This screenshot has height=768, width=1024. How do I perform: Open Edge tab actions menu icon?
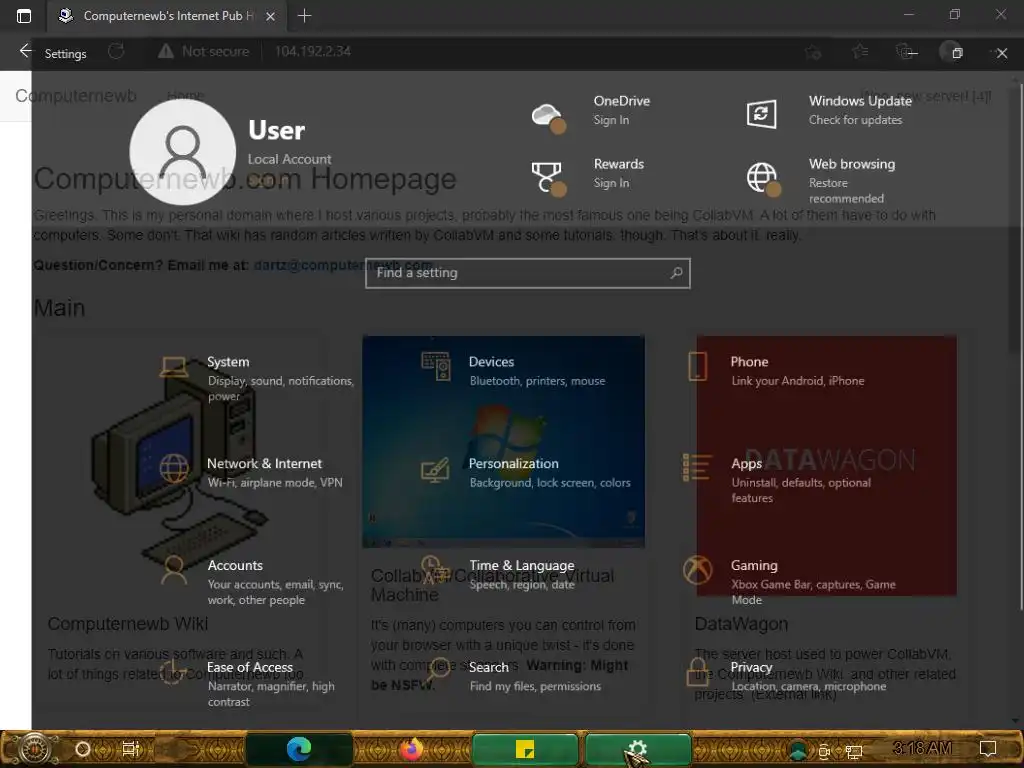point(24,16)
